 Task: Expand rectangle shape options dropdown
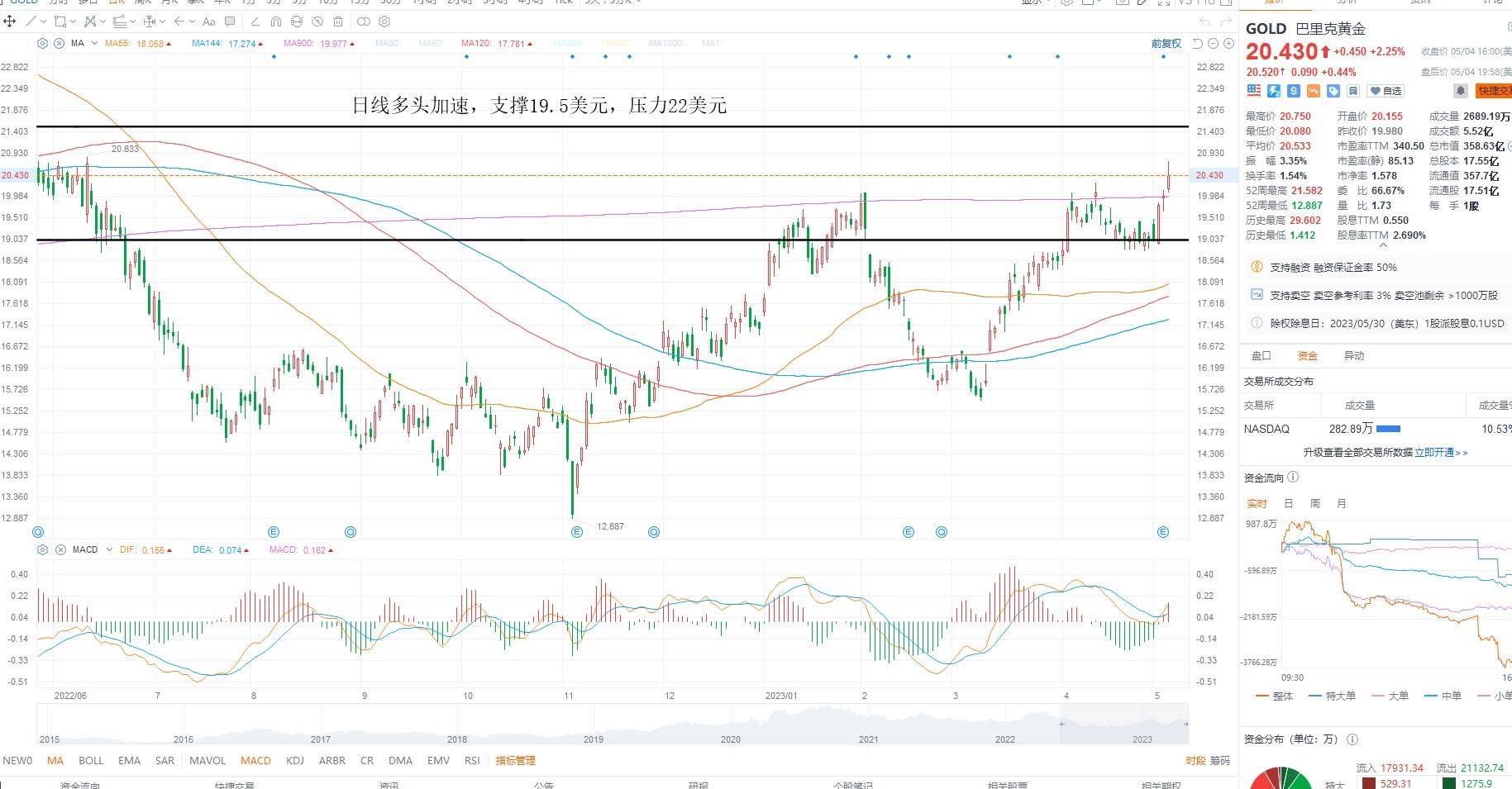click(x=73, y=21)
